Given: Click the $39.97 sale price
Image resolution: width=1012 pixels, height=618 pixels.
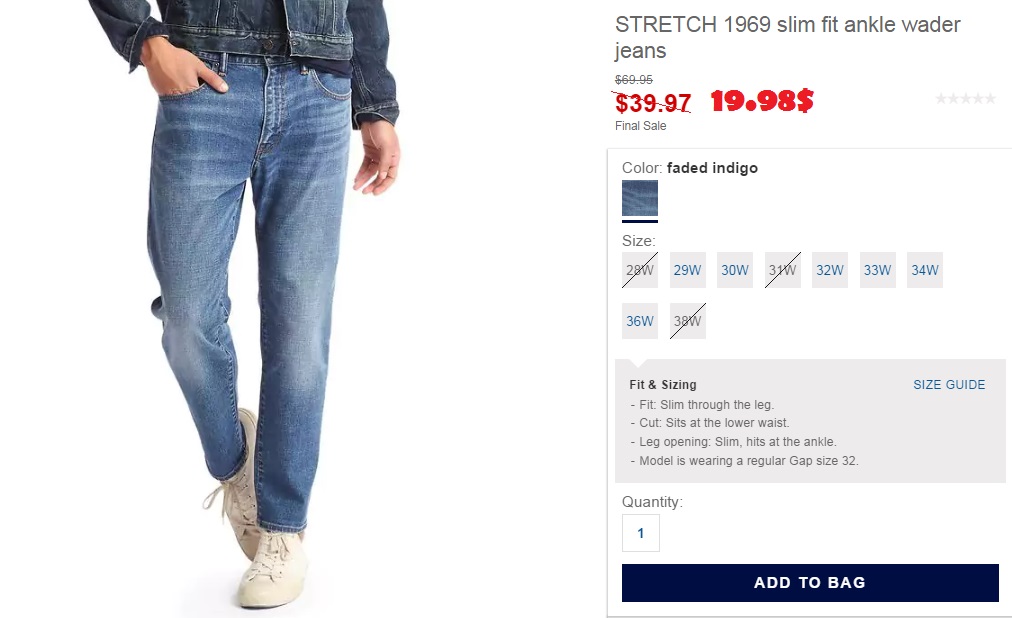Looking at the screenshot, I should pyautogui.click(x=653, y=103).
